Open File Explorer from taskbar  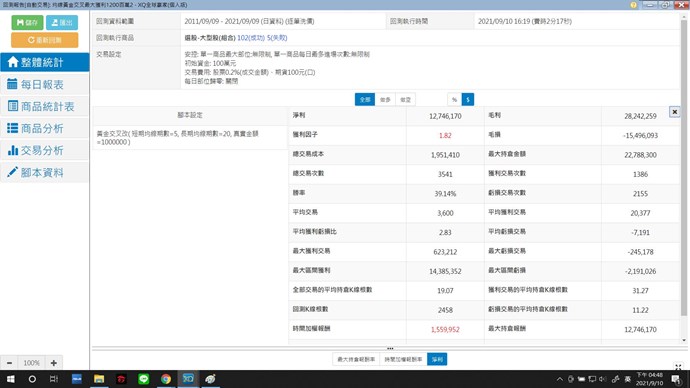click(99, 379)
